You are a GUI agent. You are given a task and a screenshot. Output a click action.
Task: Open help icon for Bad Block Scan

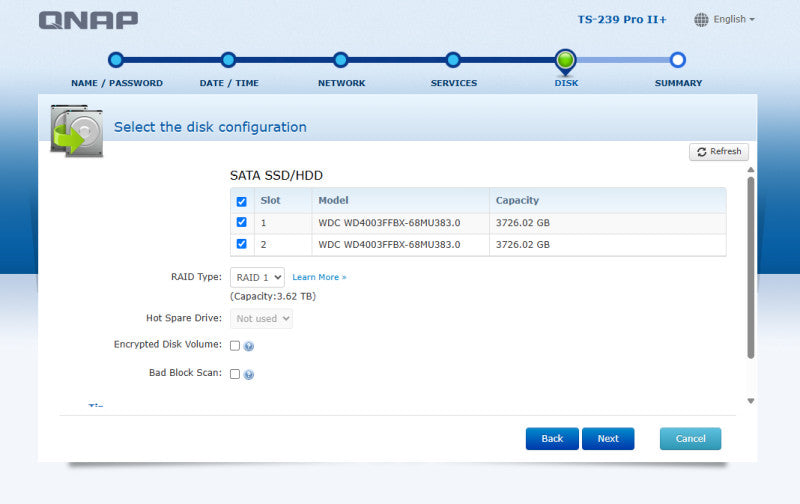coord(248,375)
